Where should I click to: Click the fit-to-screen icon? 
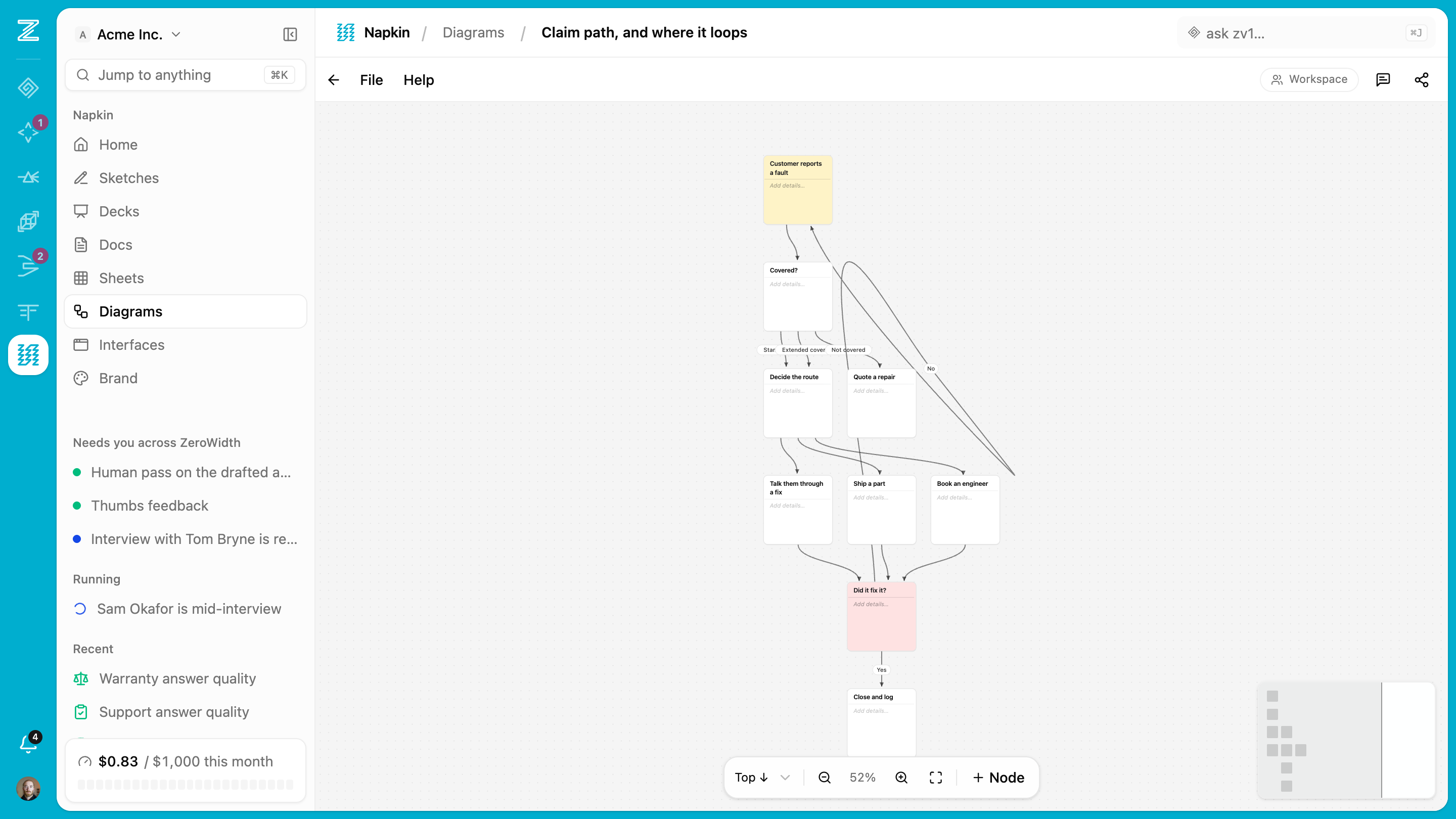tap(935, 778)
